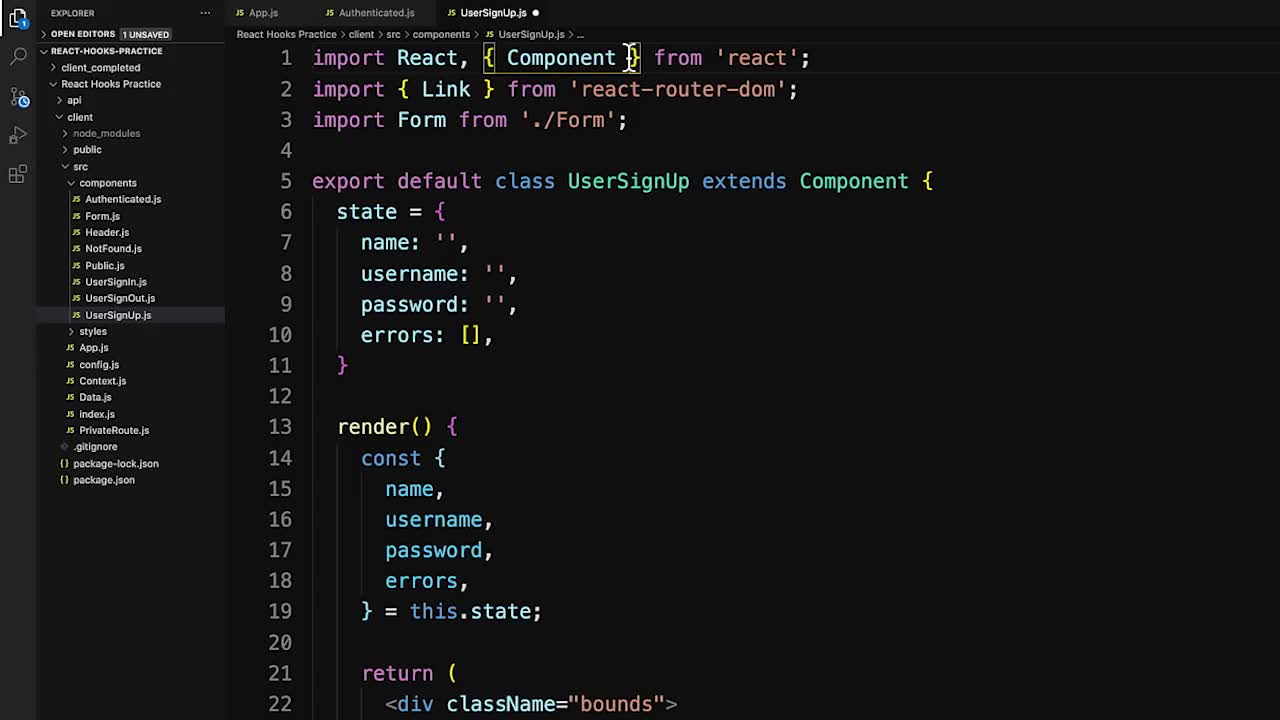1280x720 pixels.
Task: Switch to the Authenticated.js tab
Action: coord(376,13)
